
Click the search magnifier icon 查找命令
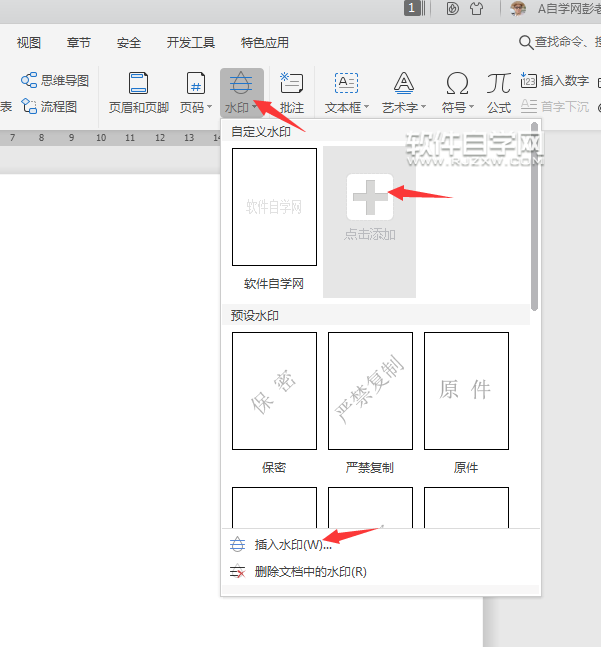[526, 42]
